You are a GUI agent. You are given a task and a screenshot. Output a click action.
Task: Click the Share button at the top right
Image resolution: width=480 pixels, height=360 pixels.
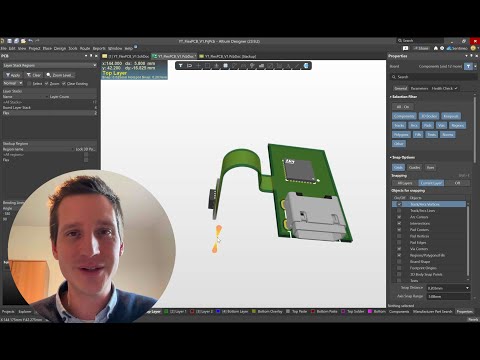coord(421,48)
